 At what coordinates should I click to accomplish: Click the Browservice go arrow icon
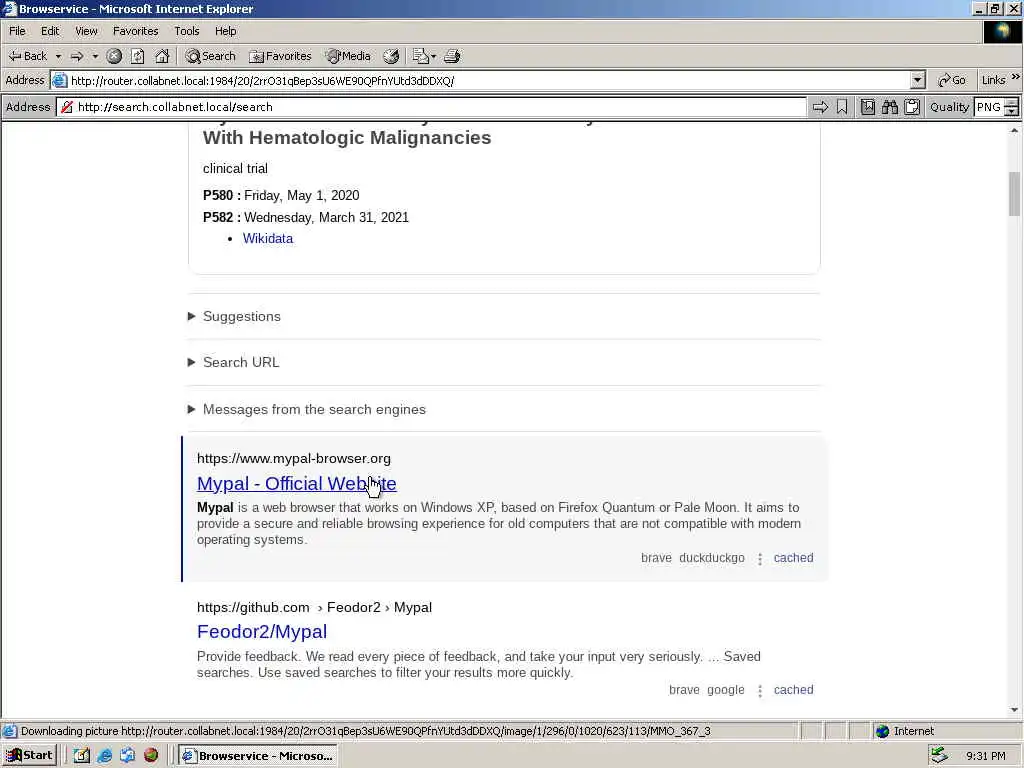point(820,107)
